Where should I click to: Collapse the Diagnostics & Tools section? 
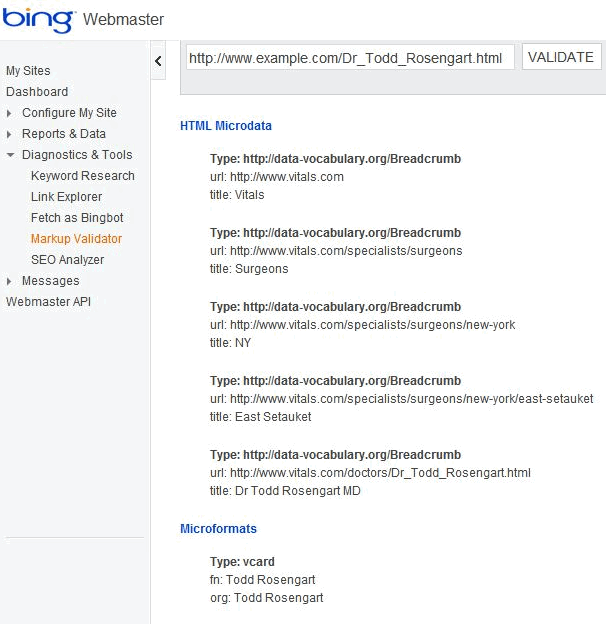[10, 156]
